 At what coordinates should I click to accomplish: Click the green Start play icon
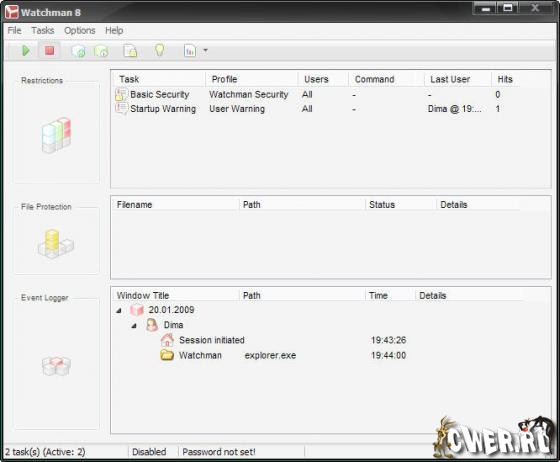click(x=26, y=51)
